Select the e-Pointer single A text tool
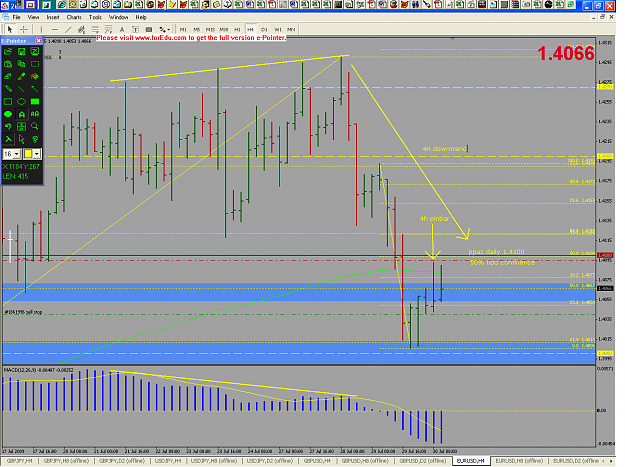625x467 pixels. point(22,114)
